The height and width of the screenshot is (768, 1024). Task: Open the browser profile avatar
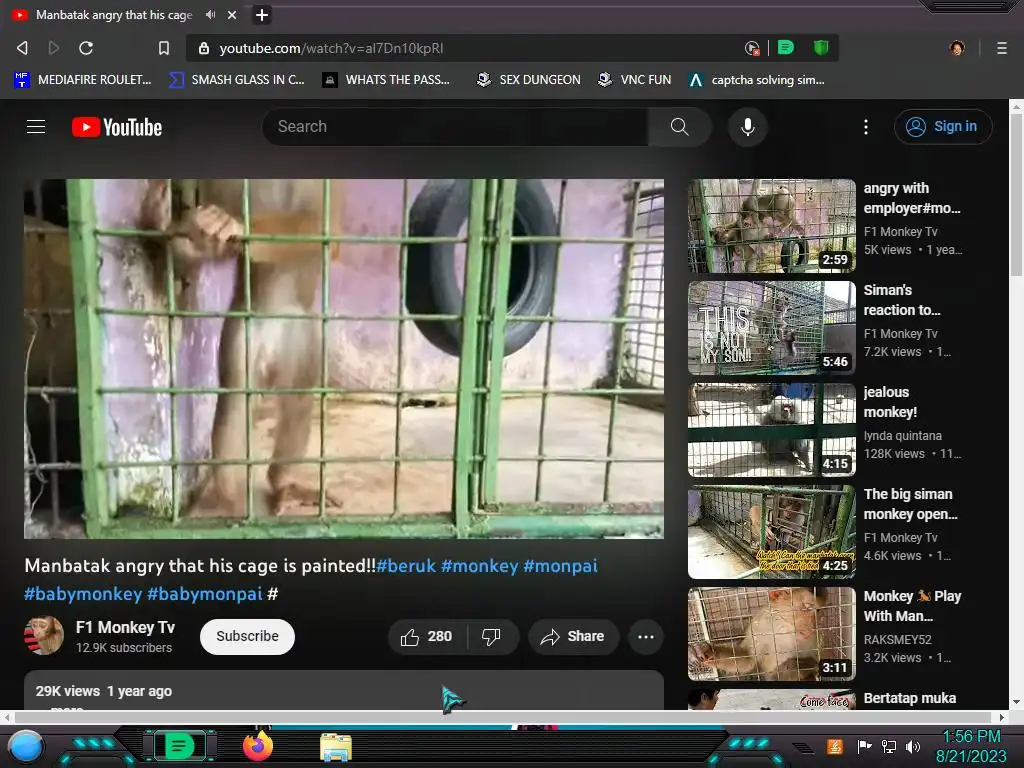[x=957, y=48]
